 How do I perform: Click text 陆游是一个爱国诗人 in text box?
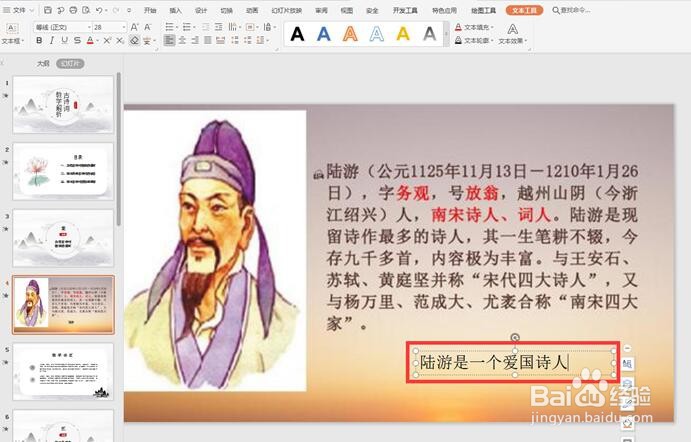click(x=493, y=362)
